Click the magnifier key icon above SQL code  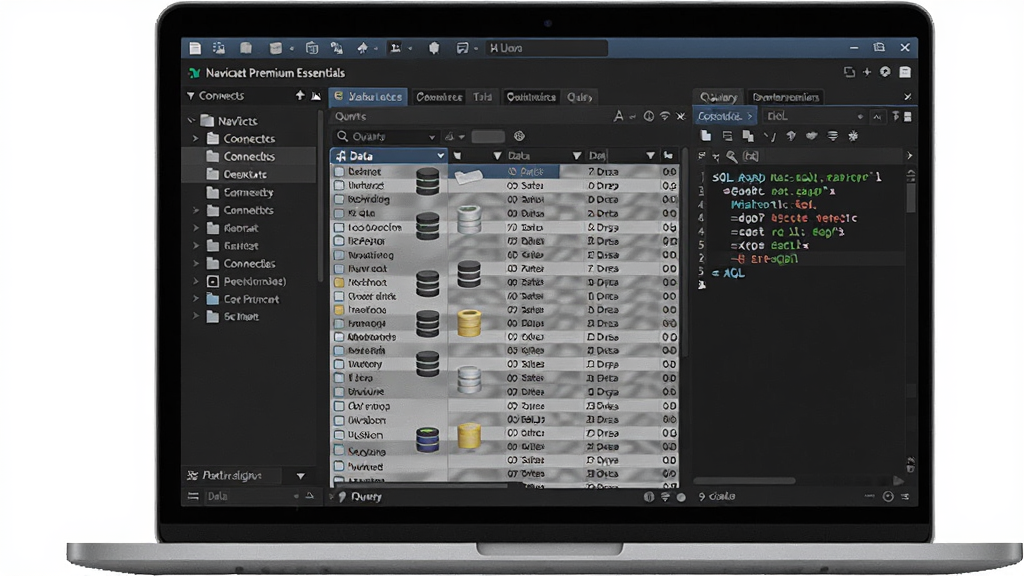[x=732, y=156]
